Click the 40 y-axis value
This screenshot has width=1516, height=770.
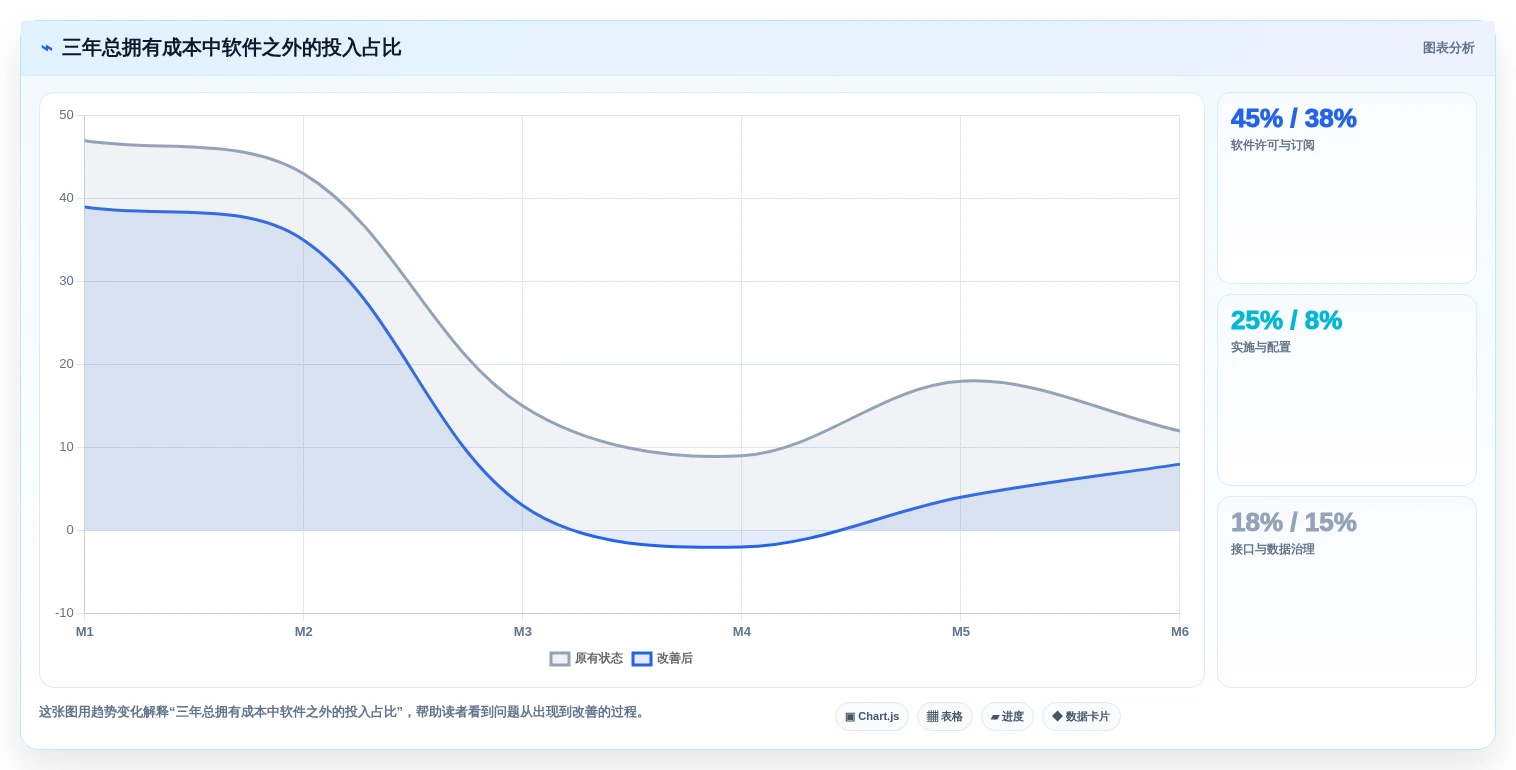pyautogui.click(x=66, y=198)
